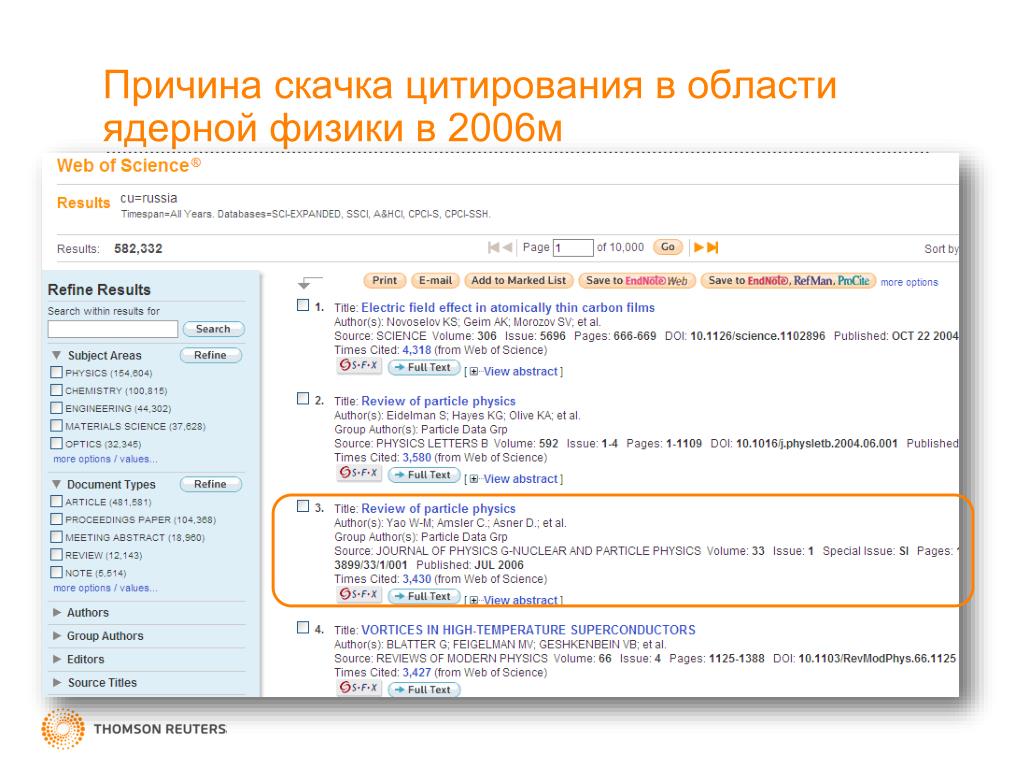Image resolution: width=1024 pixels, height=768 pixels.
Task: Open SFX link for Vortices in superconductors record
Action: click(359, 688)
